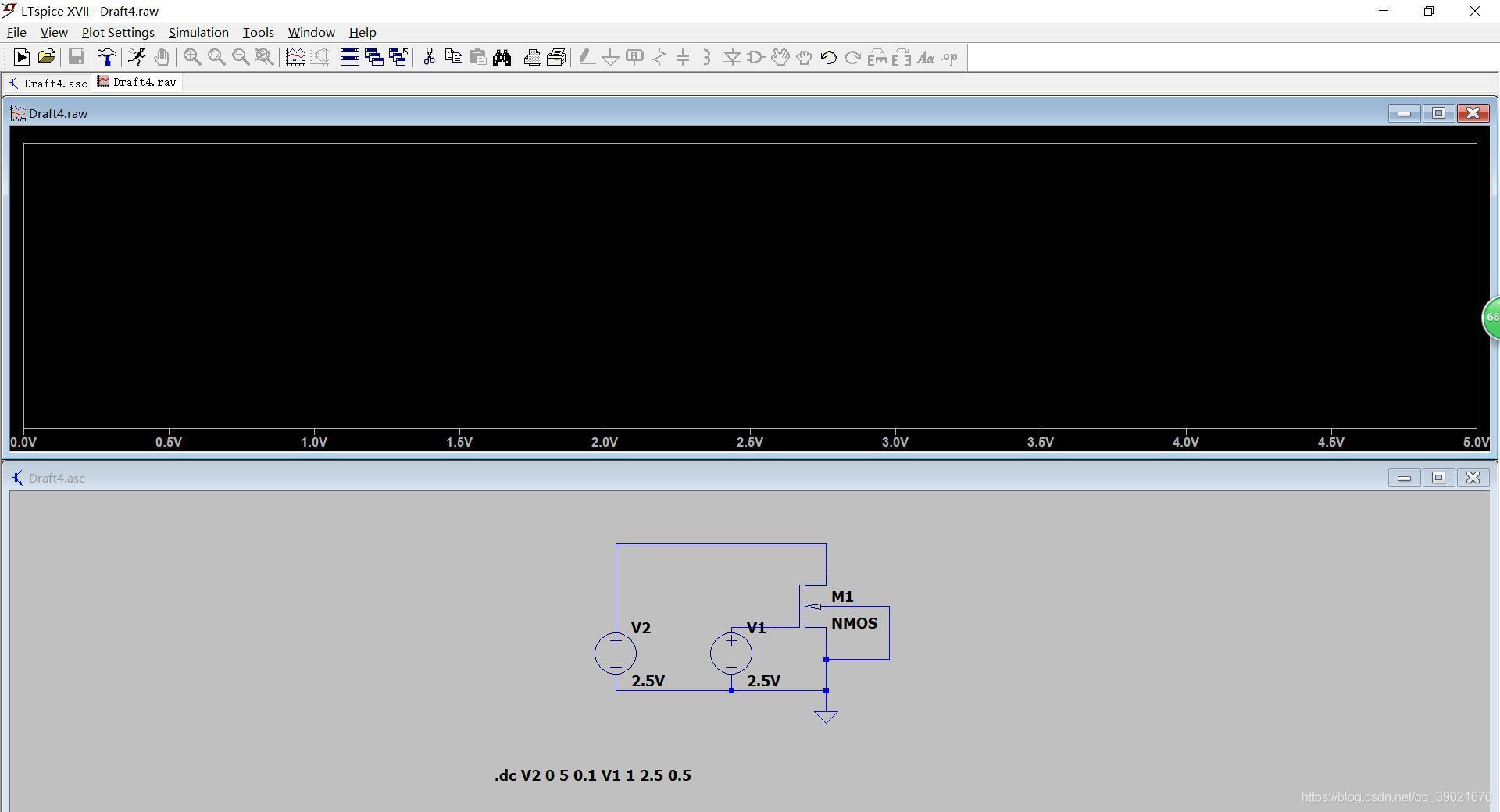Viewport: 1500px width, 812px height.
Task: Run the simulation with the running man icon
Action: coord(137,57)
